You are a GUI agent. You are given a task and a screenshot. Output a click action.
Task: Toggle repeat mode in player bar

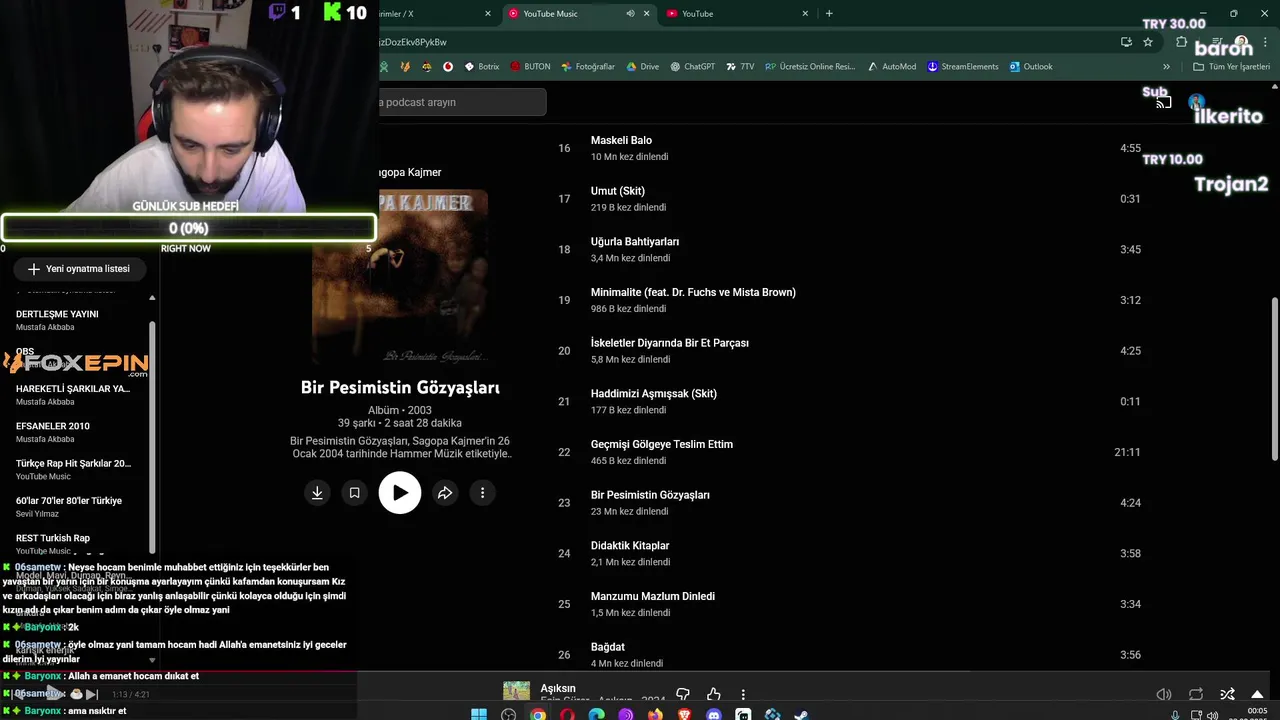pyautogui.click(x=1196, y=694)
